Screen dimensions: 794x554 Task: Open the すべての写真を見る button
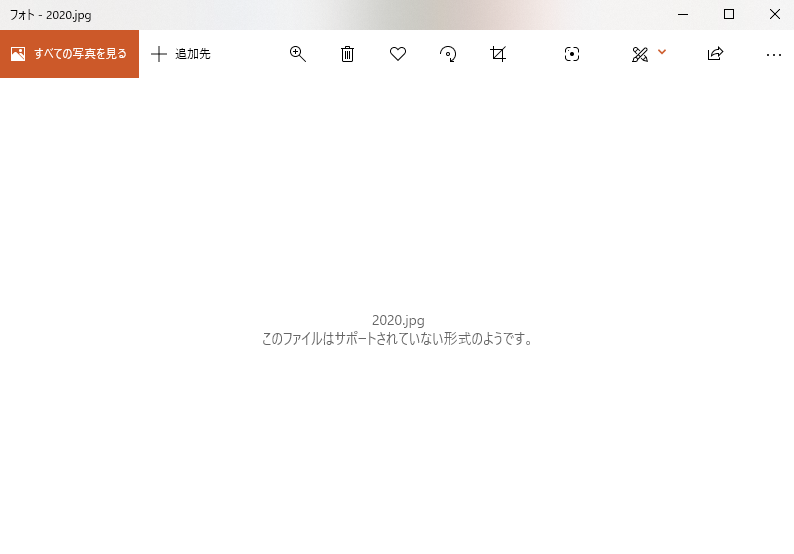pyautogui.click(x=69, y=54)
